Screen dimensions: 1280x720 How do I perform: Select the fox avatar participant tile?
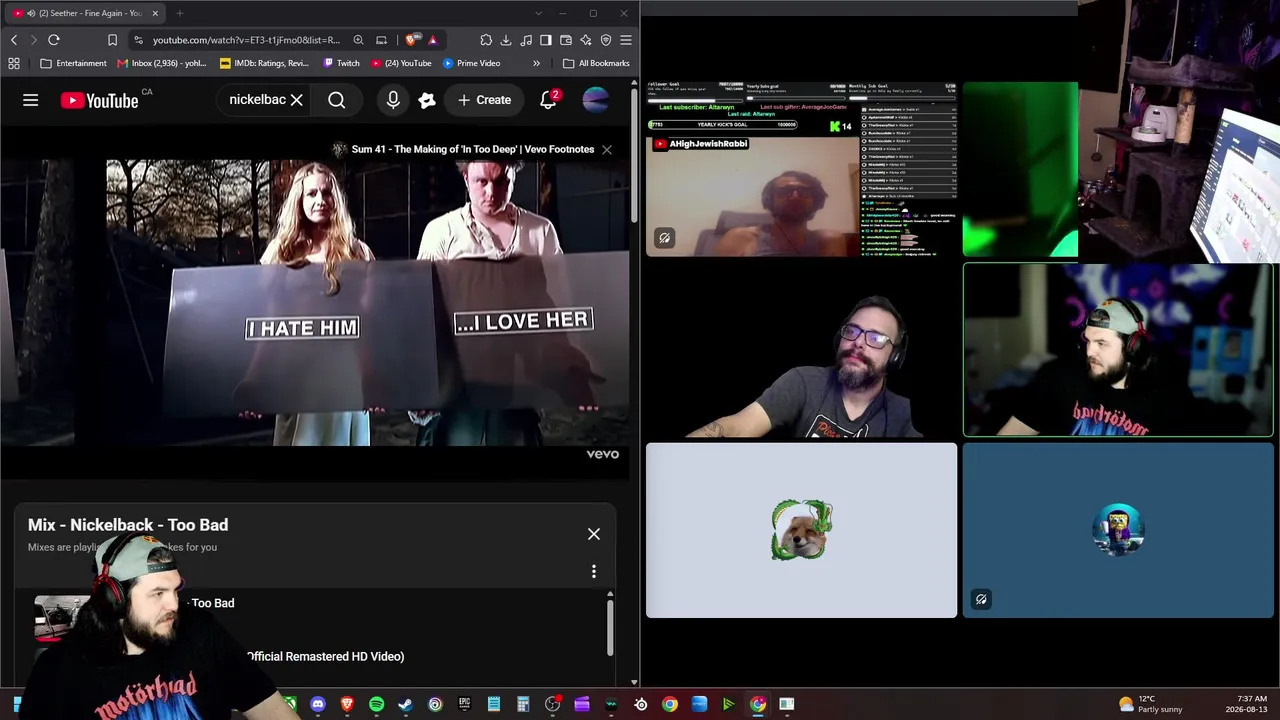(801, 530)
